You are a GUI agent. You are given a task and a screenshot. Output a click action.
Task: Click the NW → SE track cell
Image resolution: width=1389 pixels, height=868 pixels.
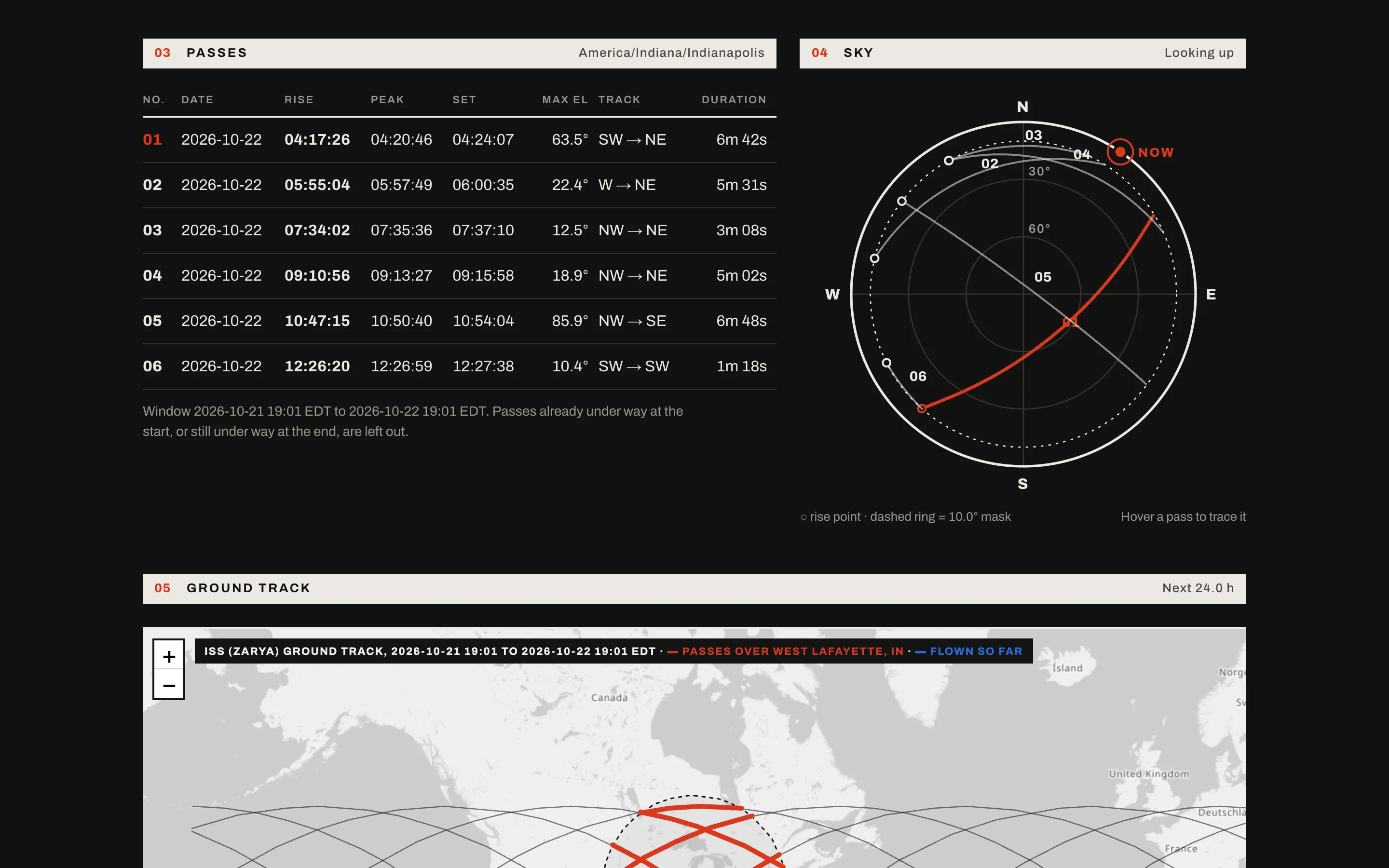coord(632,321)
